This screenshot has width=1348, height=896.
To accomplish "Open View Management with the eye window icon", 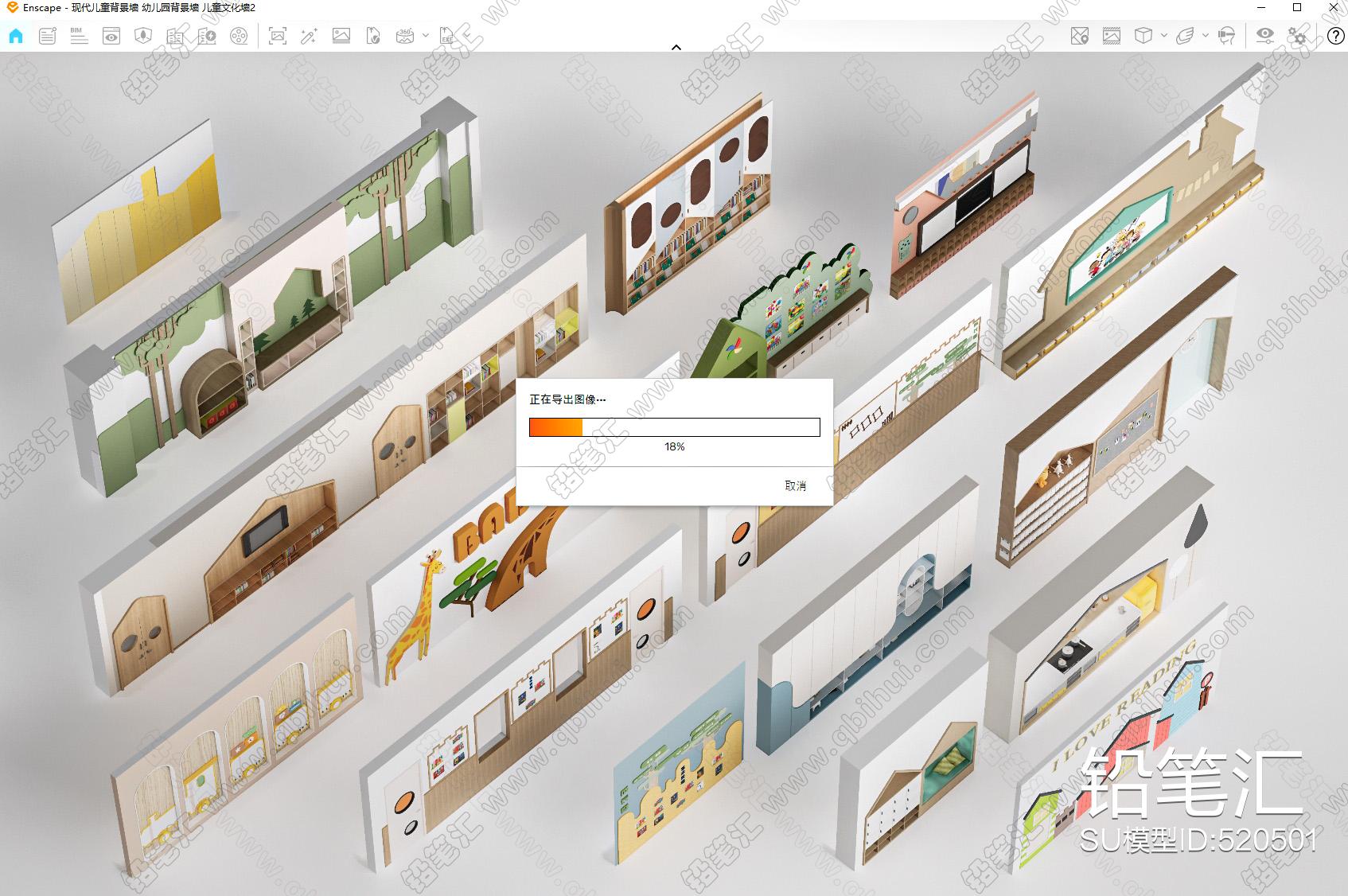I will click(x=111, y=36).
